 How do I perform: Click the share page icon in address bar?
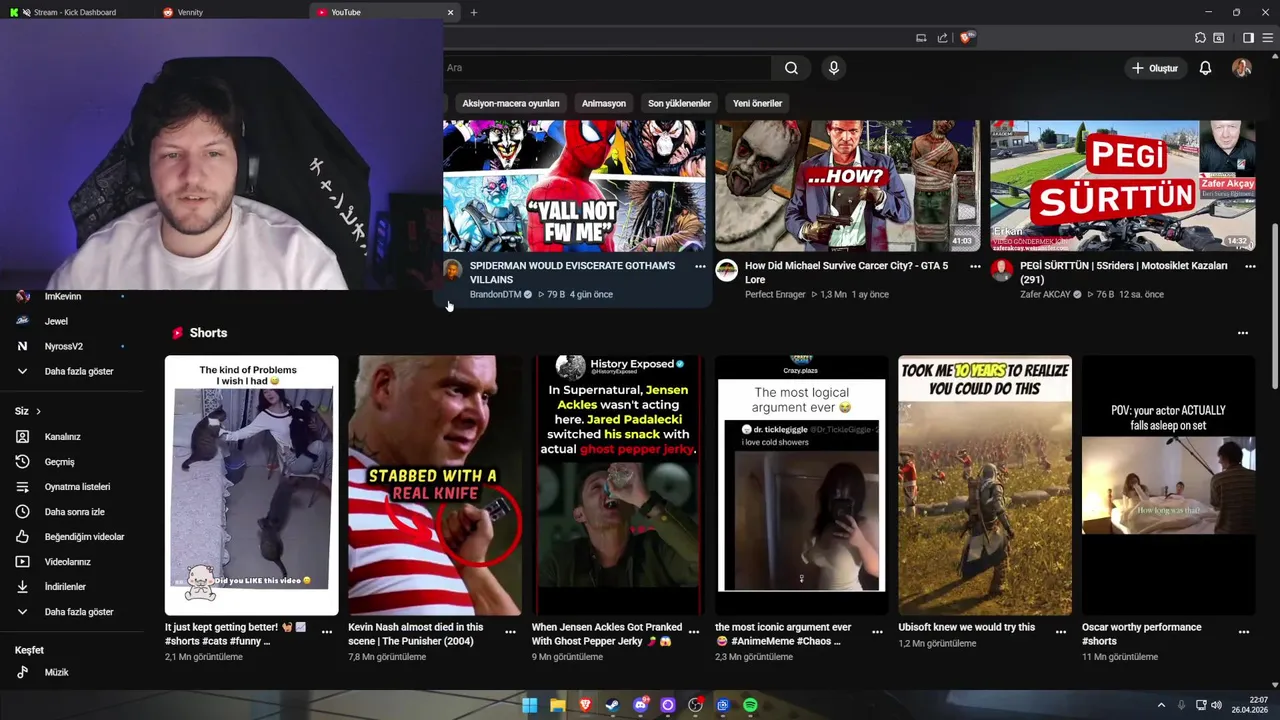click(x=942, y=38)
